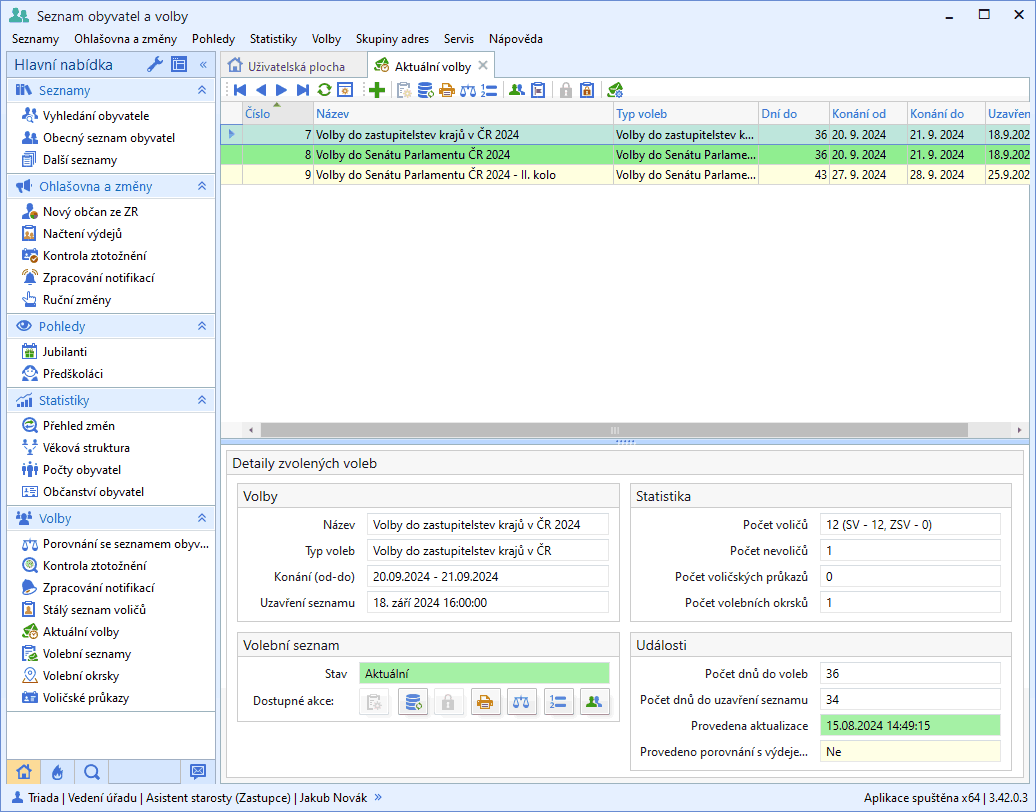Click the magnifier search icon at sidebar bottom
Viewport: 1036px width, 812px height.
(x=91, y=771)
